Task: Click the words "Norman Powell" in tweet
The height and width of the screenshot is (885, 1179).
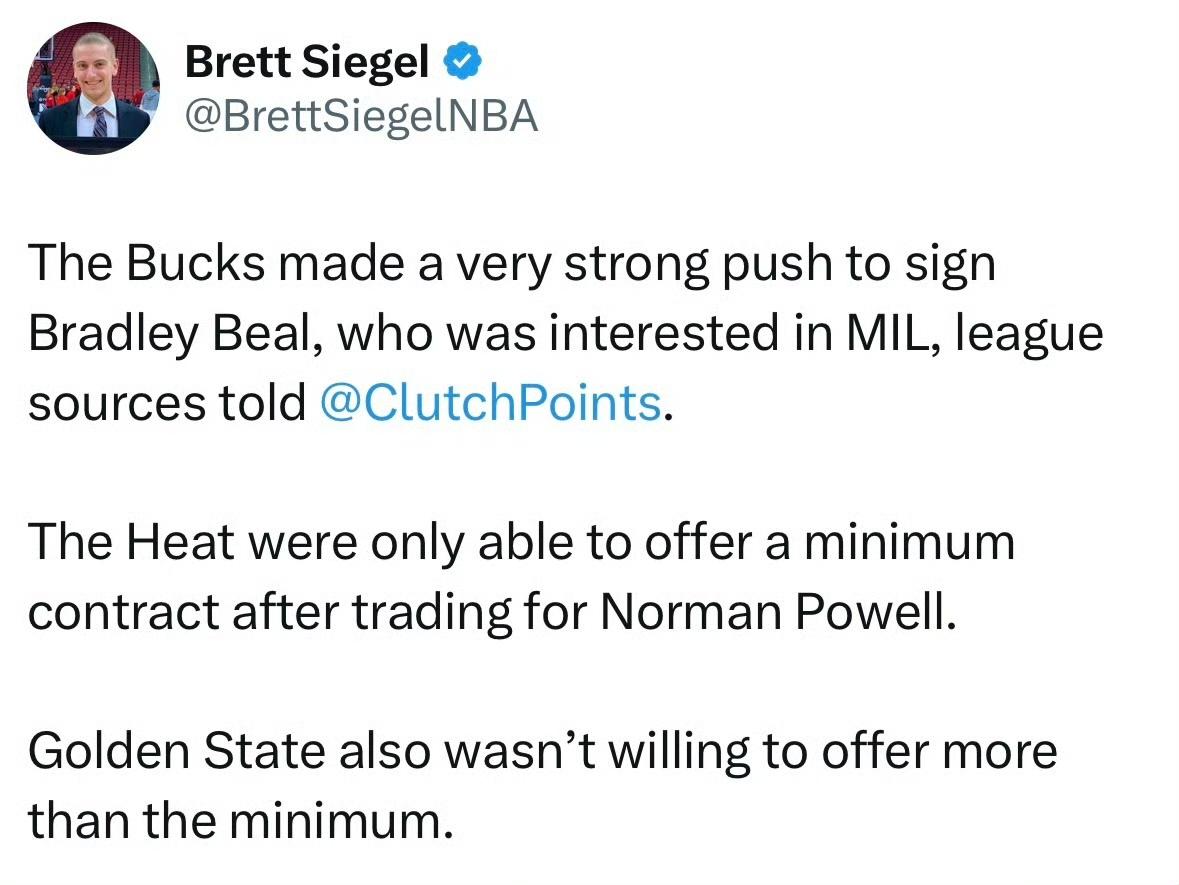Action: click(x=778, y=611)
